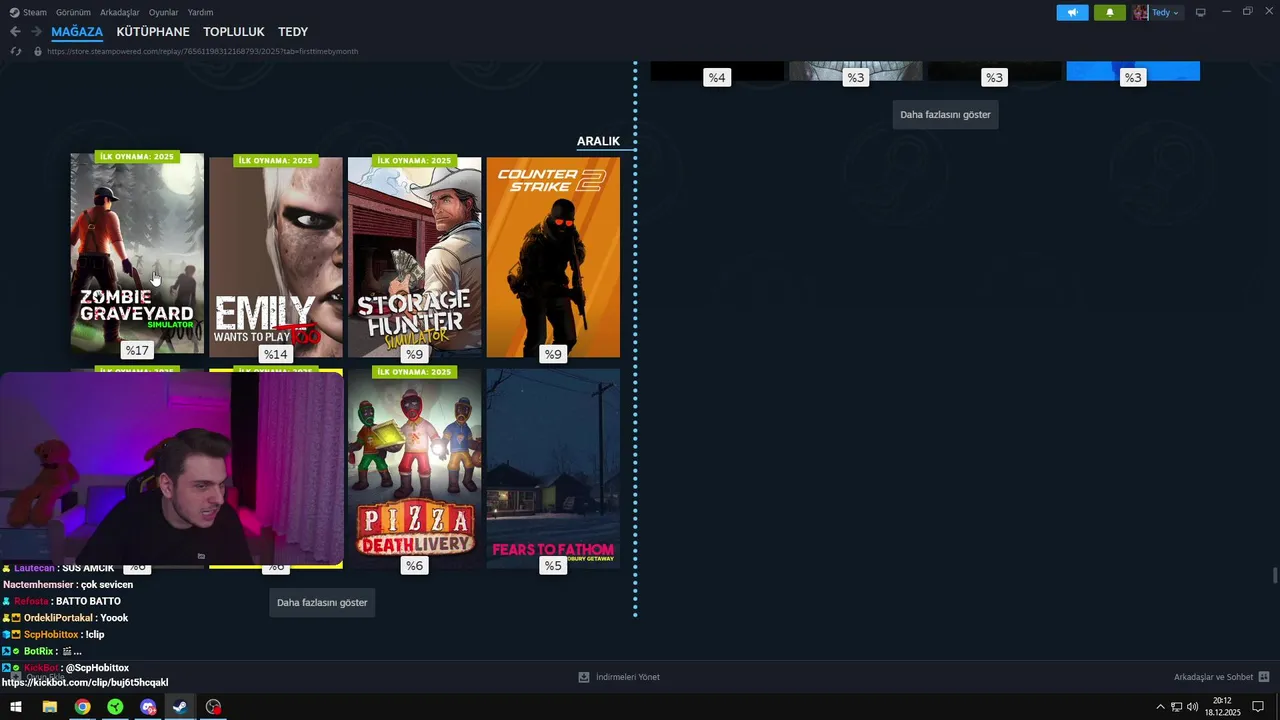Image resolution: width=1280 pixels, height=720 pixels.
Task: Reload the page with refresh icon
Action: click(x=15, y=51)
